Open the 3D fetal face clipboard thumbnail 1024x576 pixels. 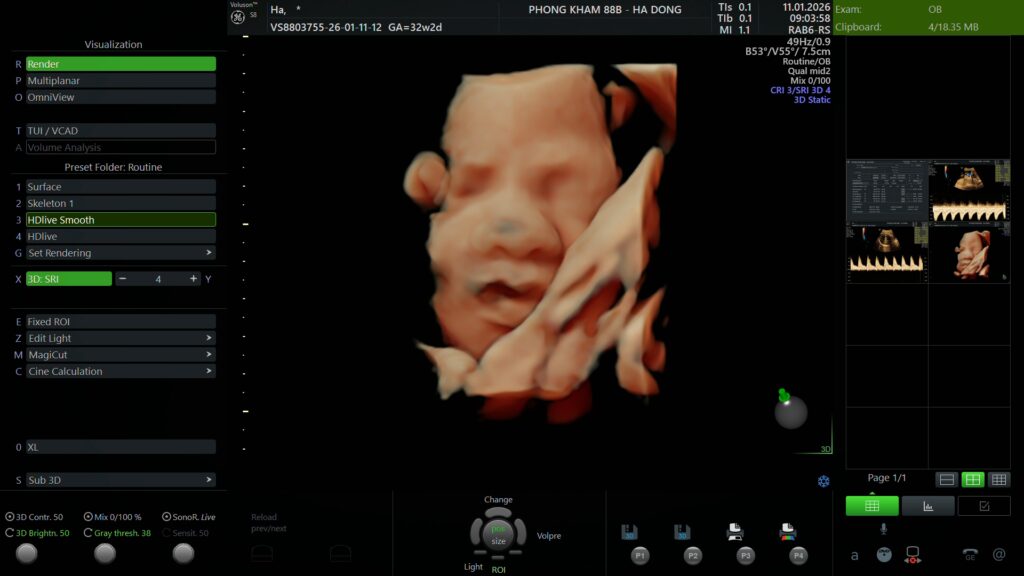point(969,252)
